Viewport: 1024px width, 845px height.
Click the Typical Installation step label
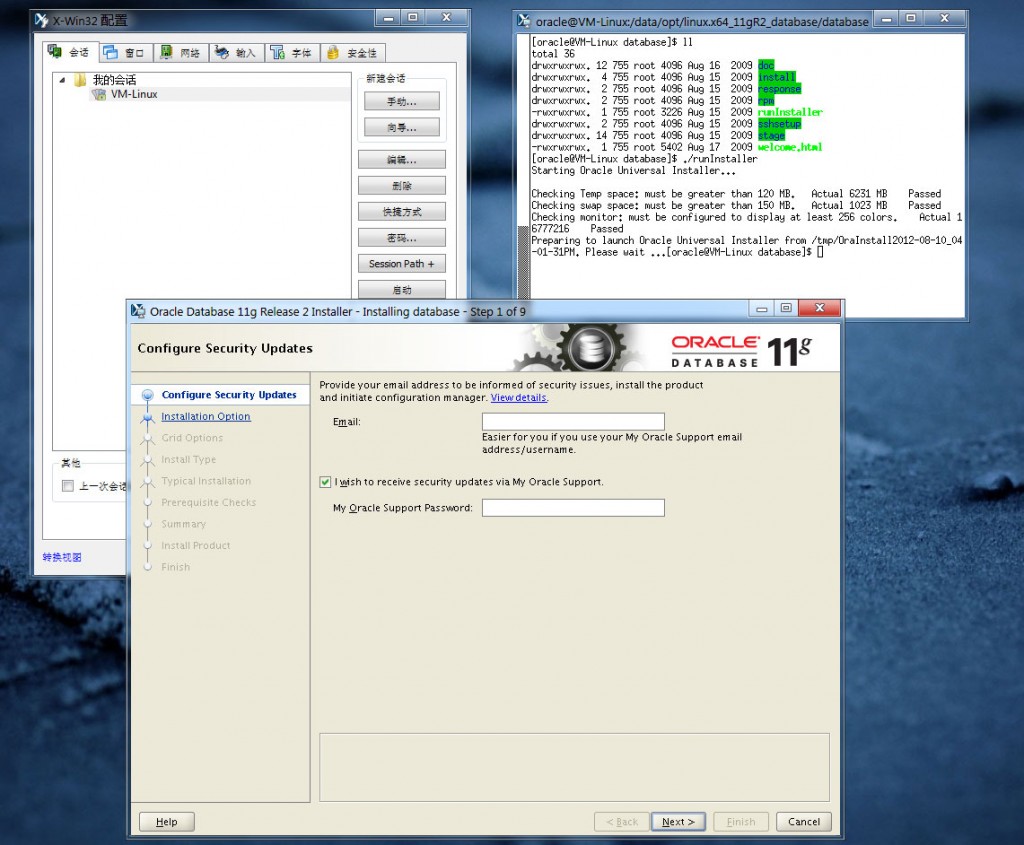click(206, 481)
